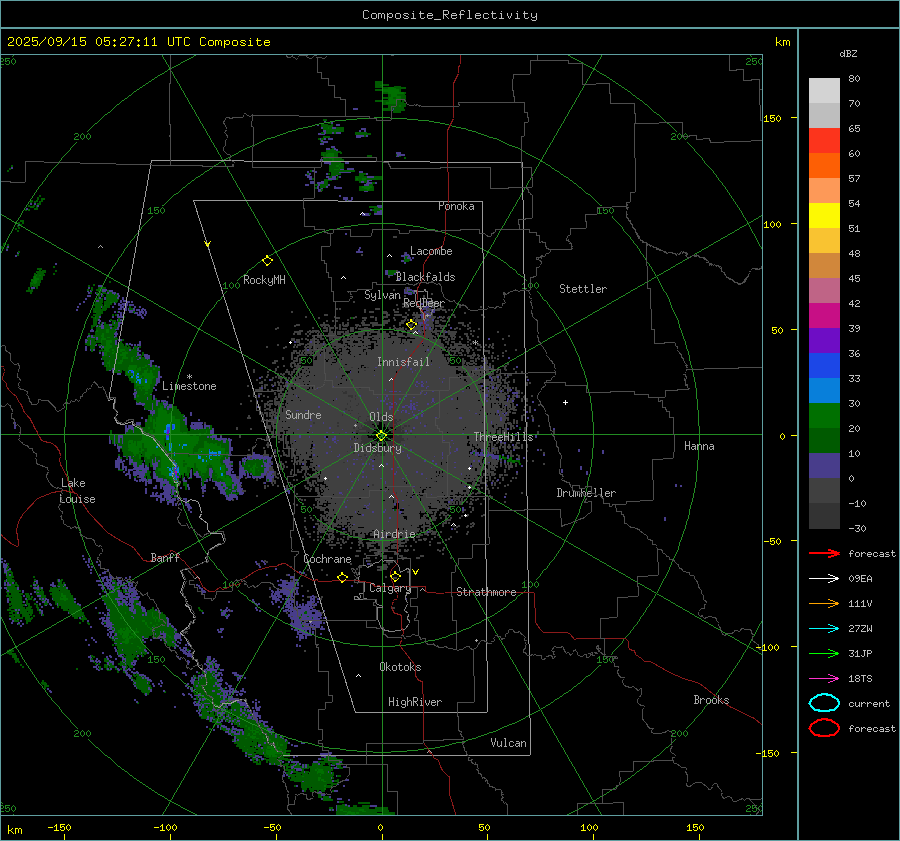Click the Okotoks city label

pos(400,666)
